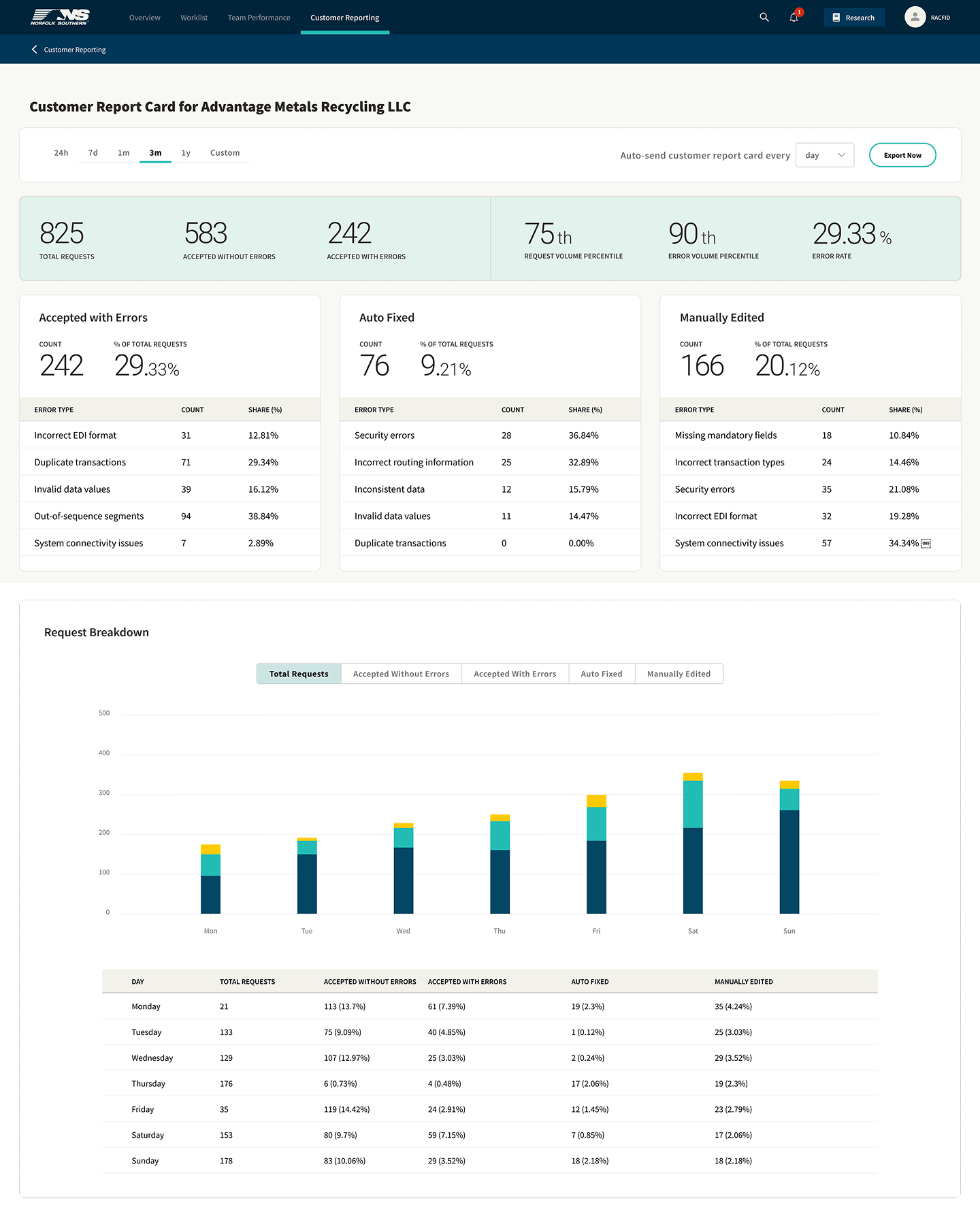Click the Export Now button
980x1218 pixels.
(x=902, y=155)
